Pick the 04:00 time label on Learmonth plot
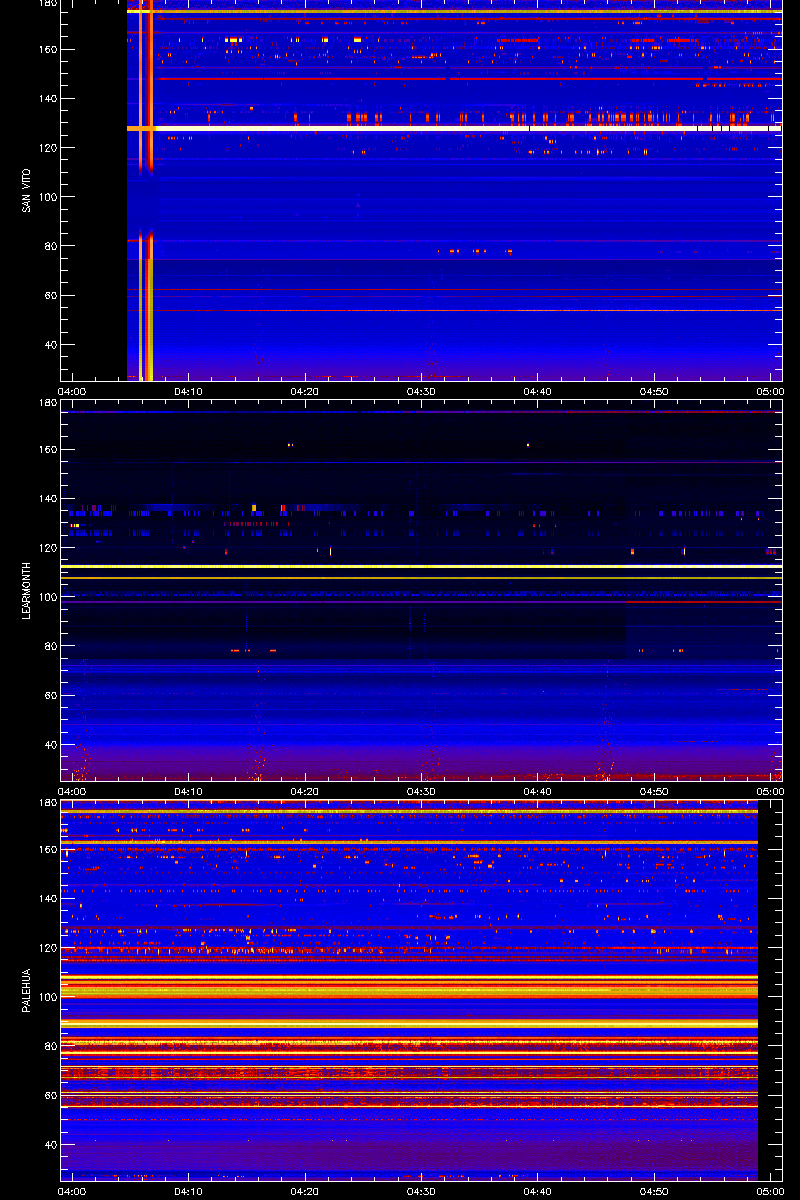This screenshot has width=800, height=1200. [x=73, y=791]
